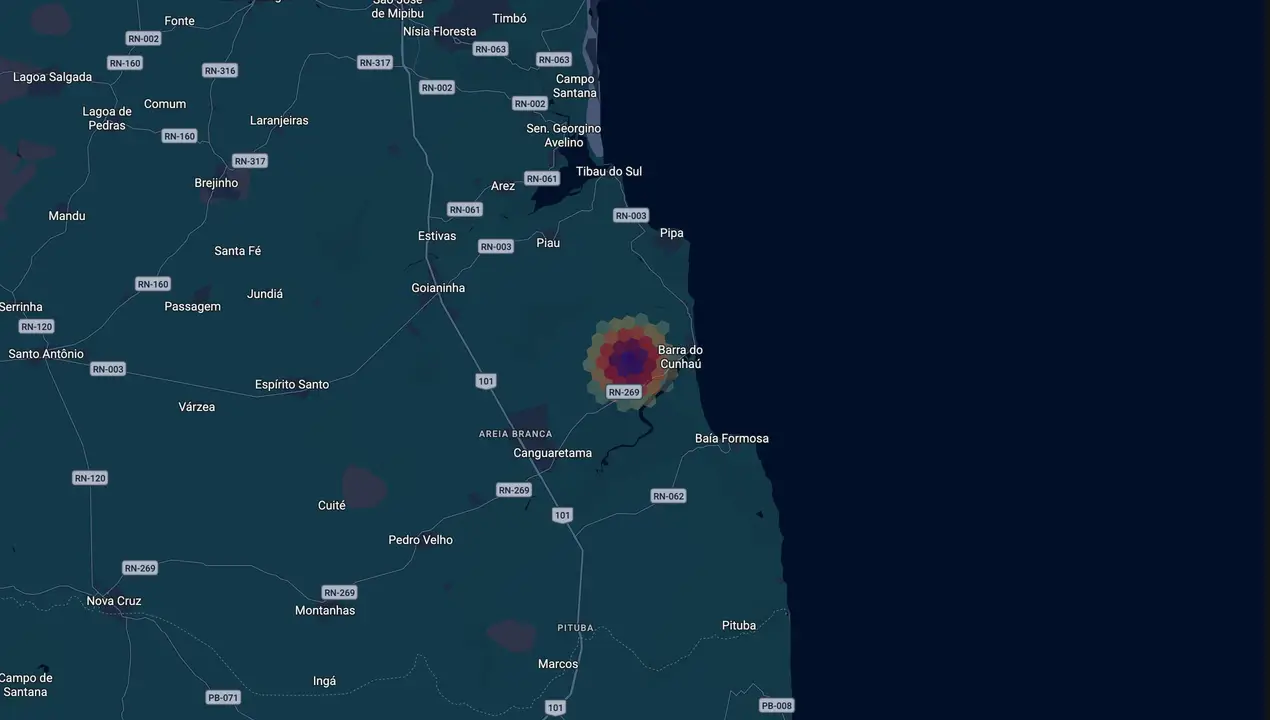1270x720 pixels.
Task: Click 101 highway shield near Goianinha
Action: point(486,381)
